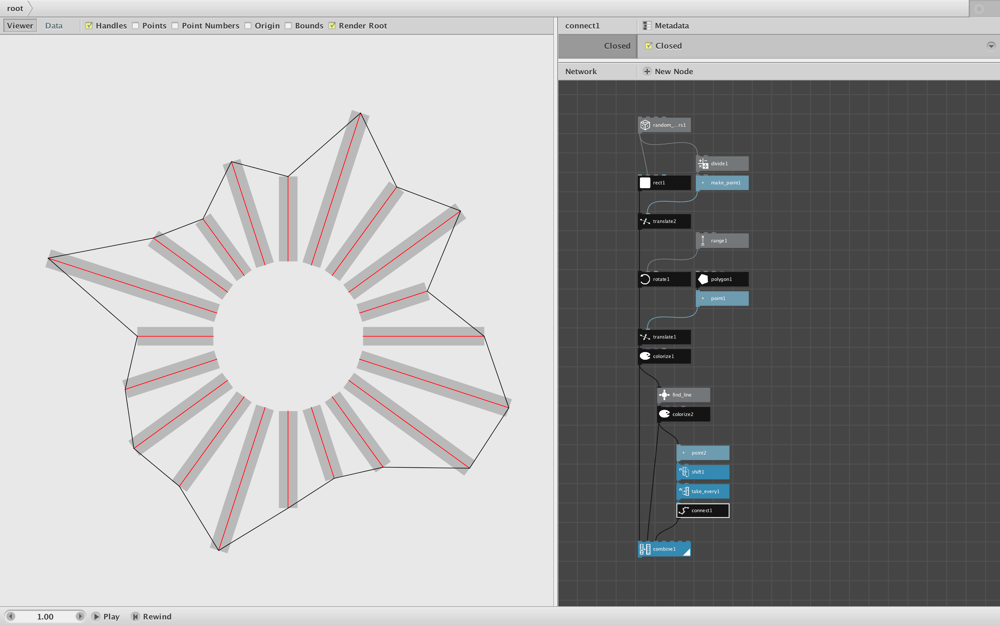Switch to the Data tab

click(54, 26)
